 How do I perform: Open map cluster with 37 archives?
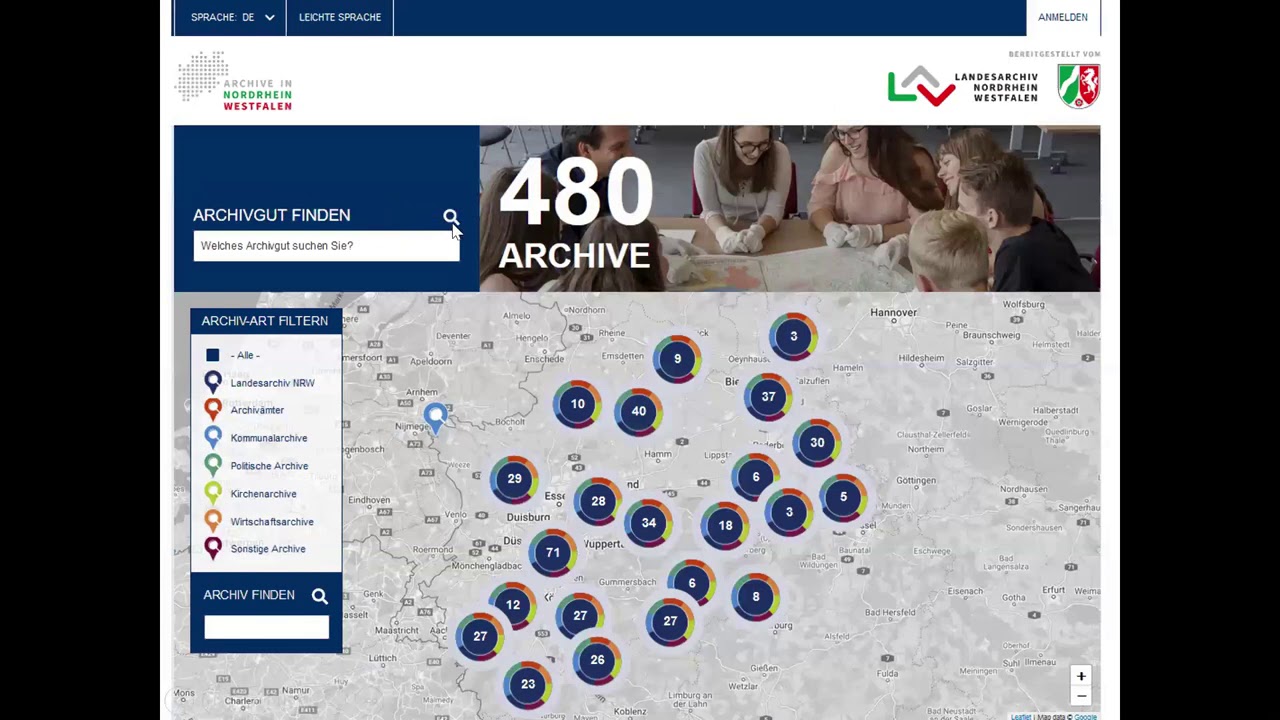tap(768, 397)
